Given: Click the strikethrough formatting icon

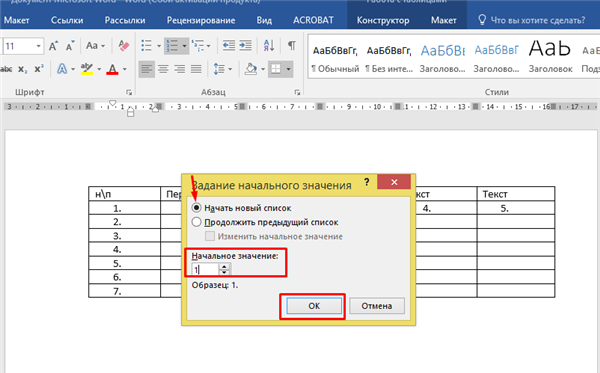Looking at the screenshot, I should point(6,69).
